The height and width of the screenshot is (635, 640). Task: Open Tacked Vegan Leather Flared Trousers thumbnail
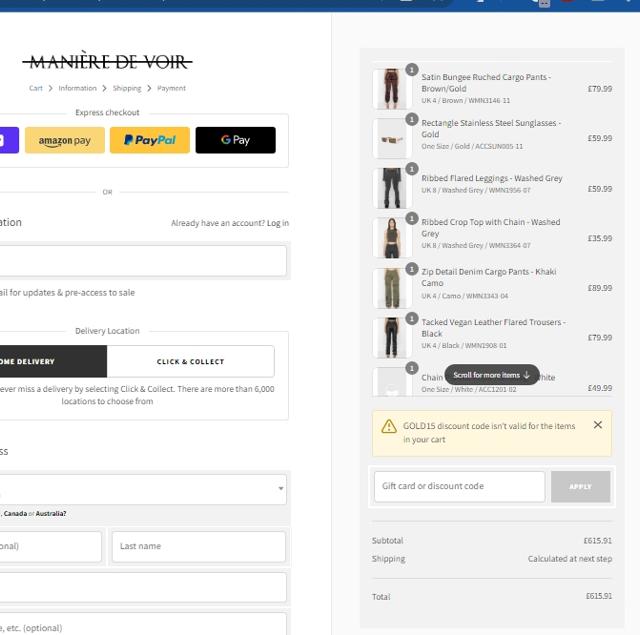[391, 337]
